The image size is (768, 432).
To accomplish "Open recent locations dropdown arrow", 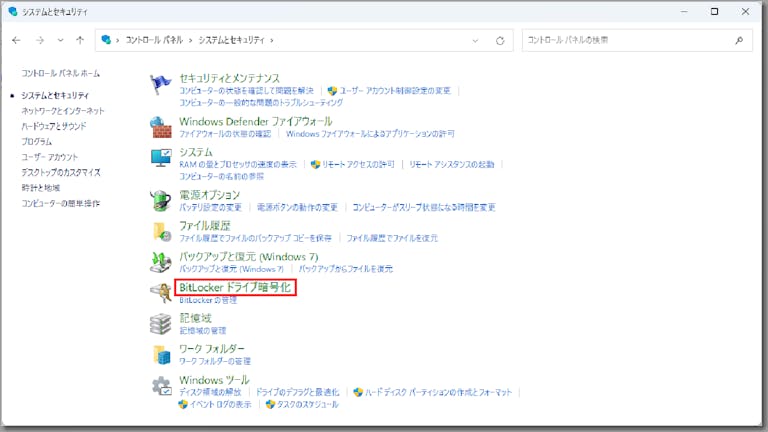I will click(60, 40).
